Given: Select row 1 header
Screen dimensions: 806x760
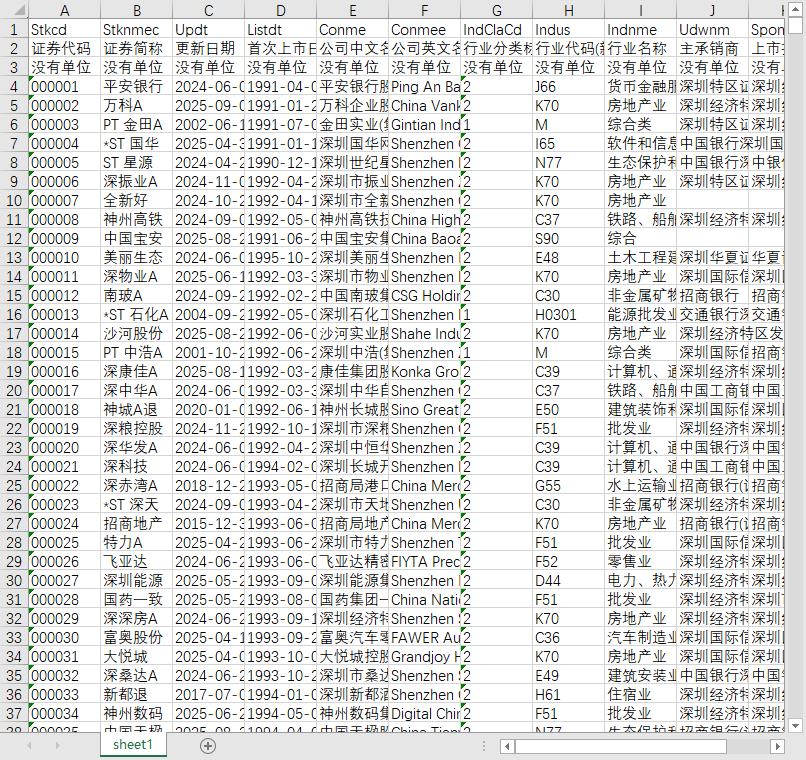Looking at the screenshot, I should tap(14, 29).
